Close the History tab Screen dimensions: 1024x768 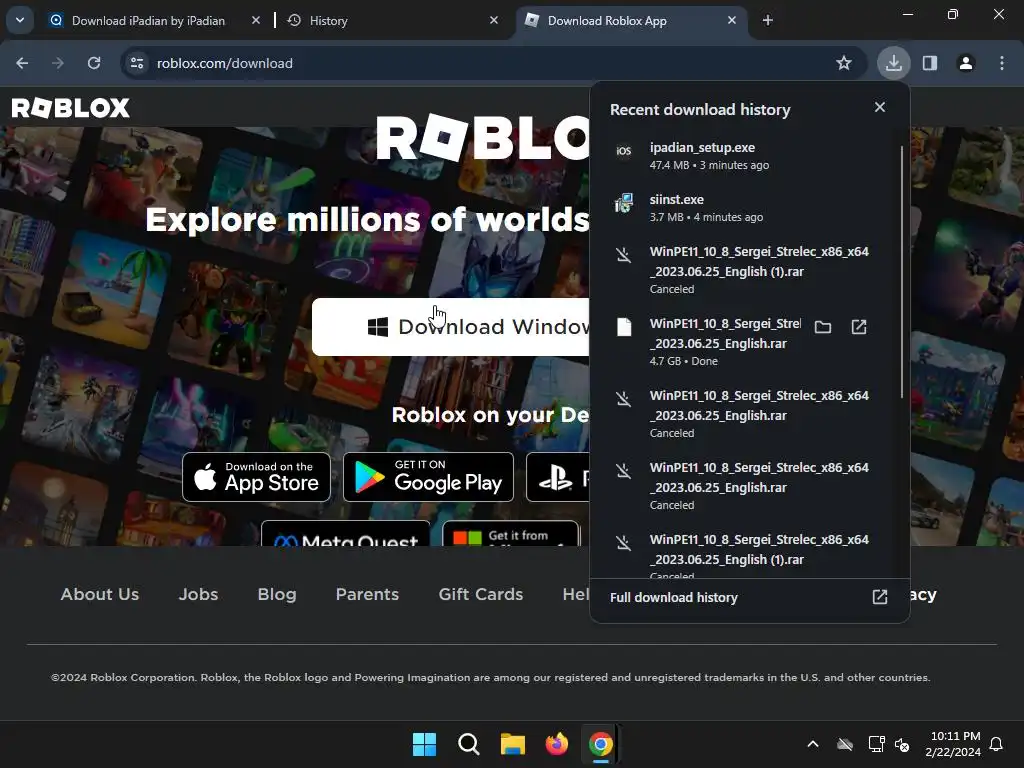(x=494, y=21)
